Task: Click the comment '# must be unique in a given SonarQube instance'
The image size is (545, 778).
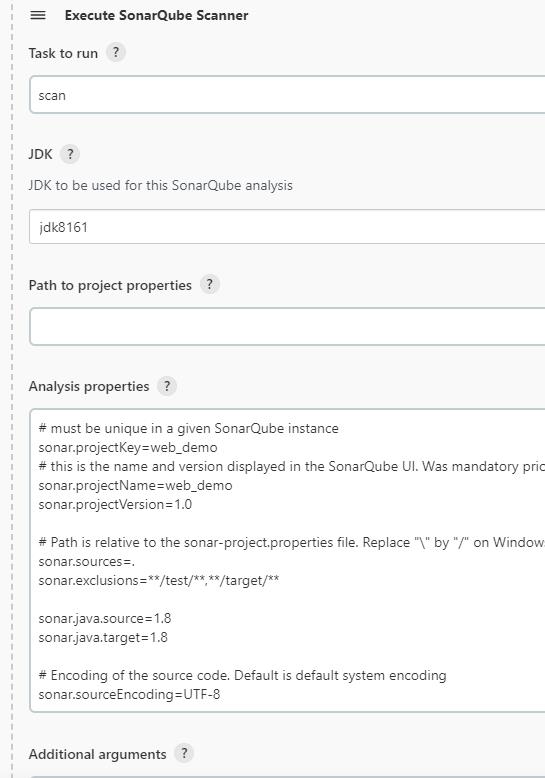Action: 189,428
